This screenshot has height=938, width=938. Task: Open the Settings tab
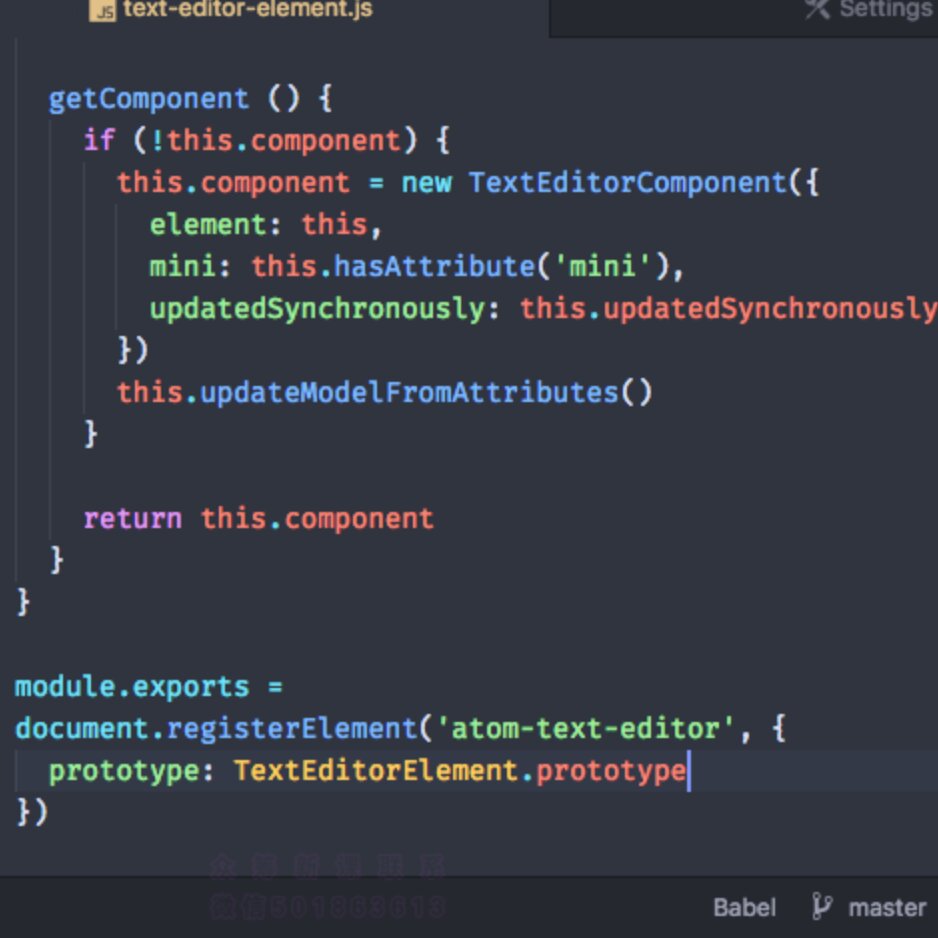point(884,10)
